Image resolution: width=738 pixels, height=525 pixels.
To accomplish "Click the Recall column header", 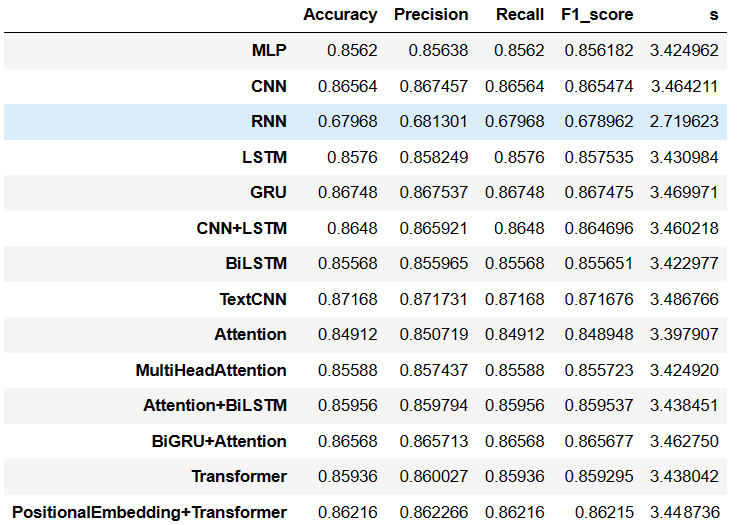I will (x=520, y=15).
